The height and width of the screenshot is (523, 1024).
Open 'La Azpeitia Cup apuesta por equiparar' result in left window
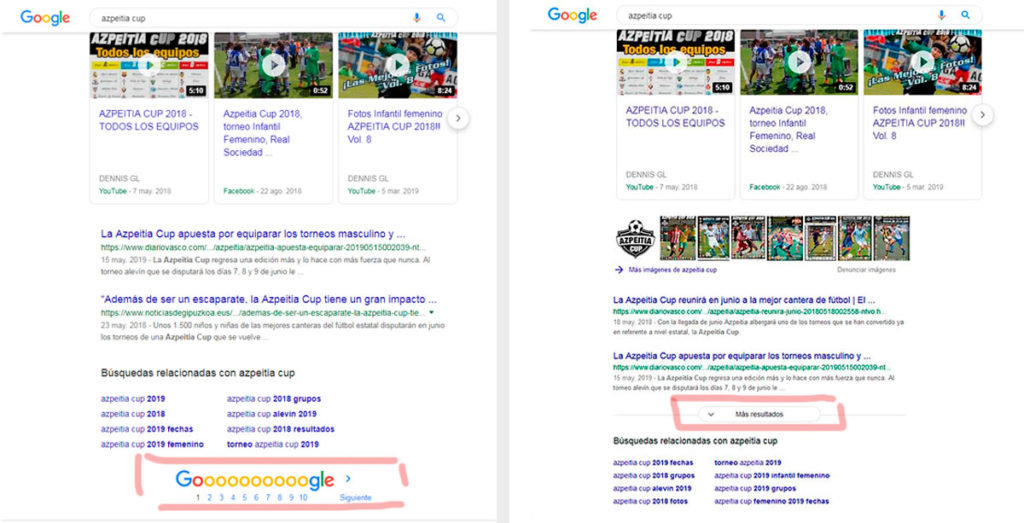pos(253,233)
